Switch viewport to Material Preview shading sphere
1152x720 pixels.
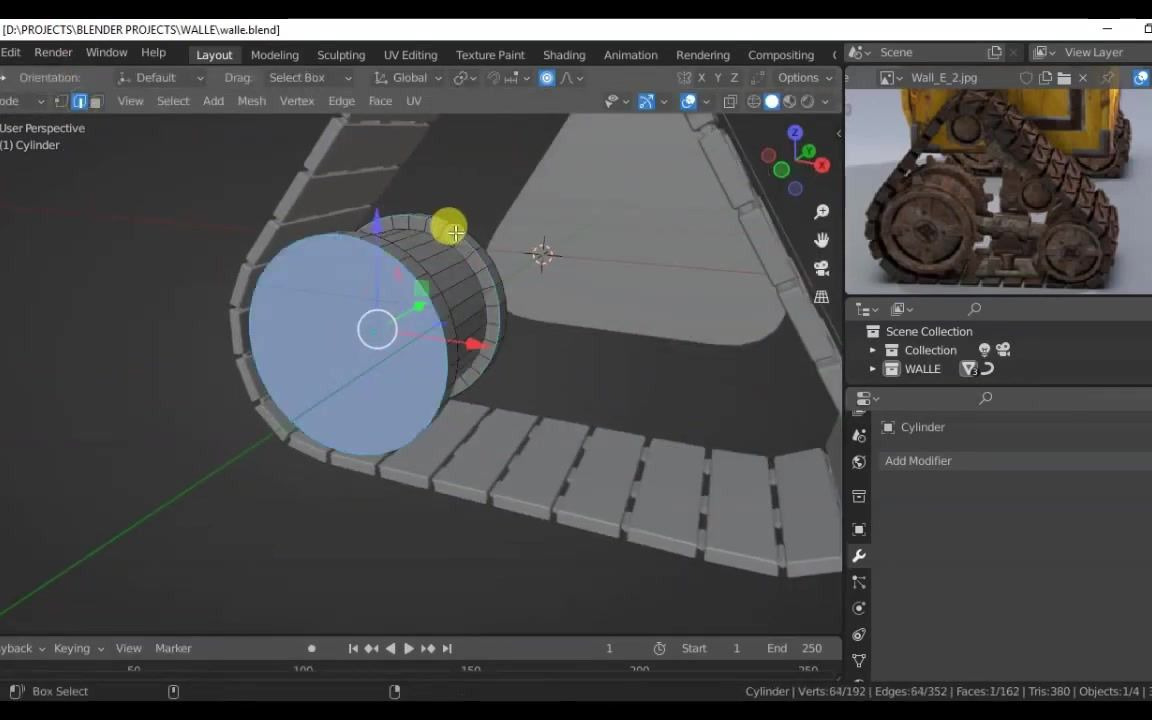[789, 101]
